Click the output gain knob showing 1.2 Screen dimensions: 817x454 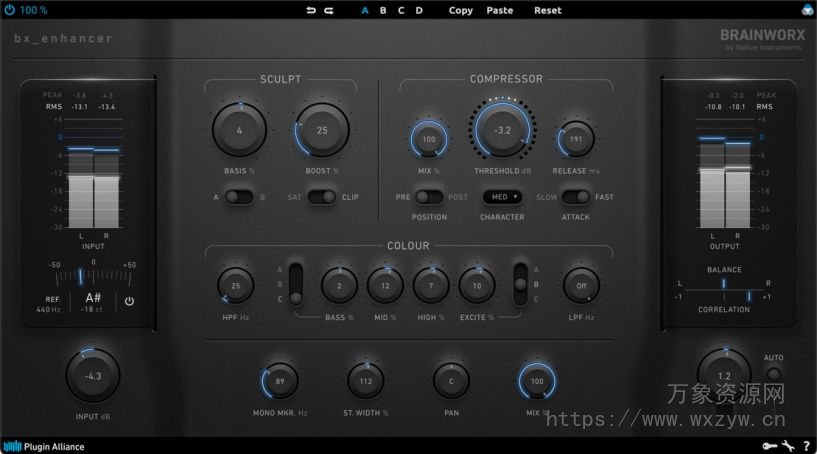coord(724,376)
